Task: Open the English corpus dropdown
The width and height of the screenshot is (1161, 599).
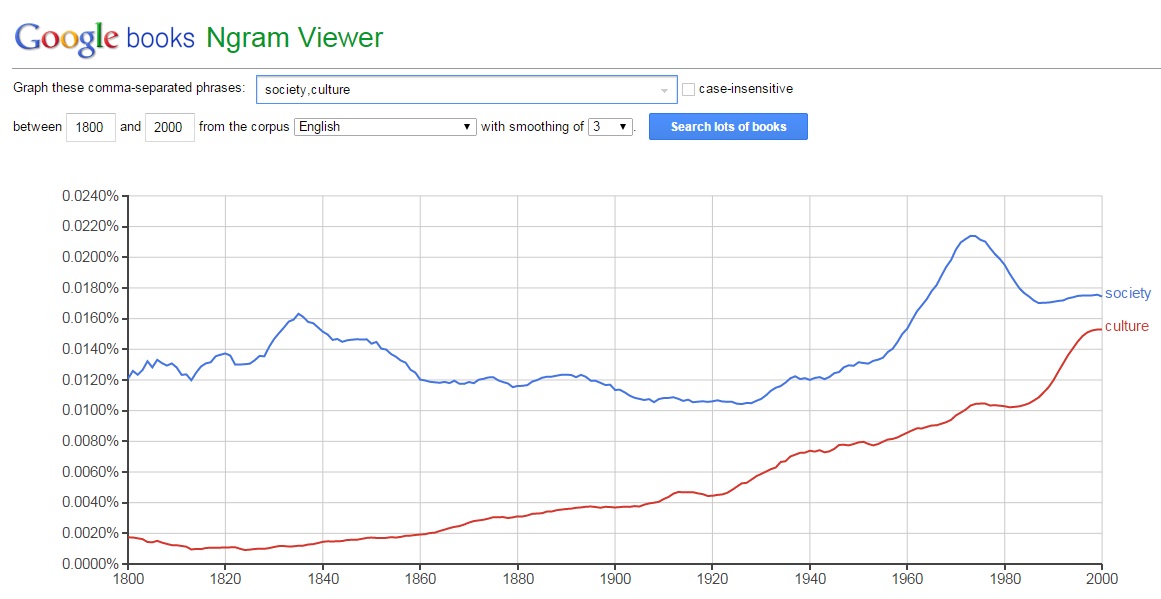Action: click(385, 127)
